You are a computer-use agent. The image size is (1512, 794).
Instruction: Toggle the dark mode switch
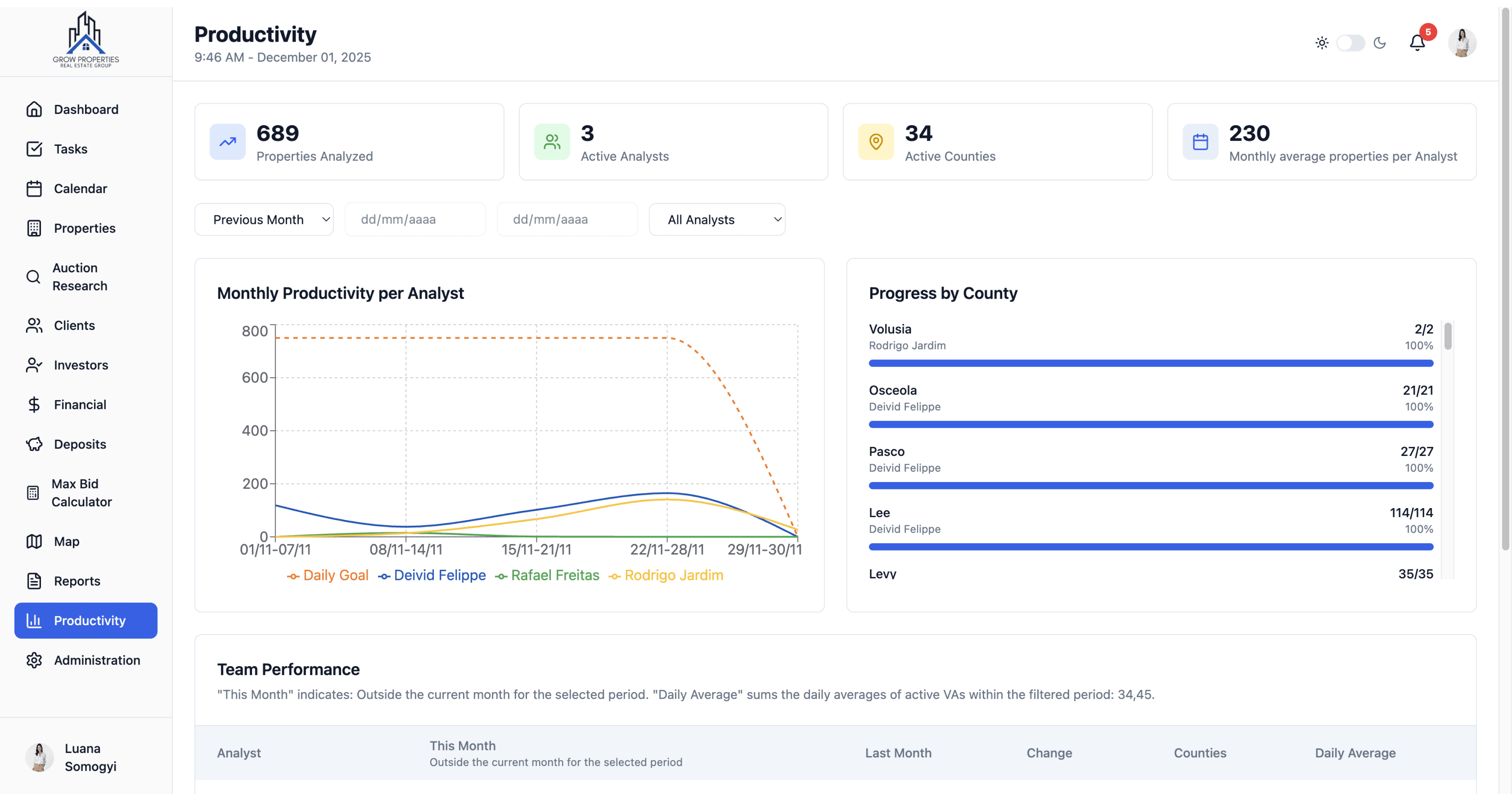[1351, 43]
